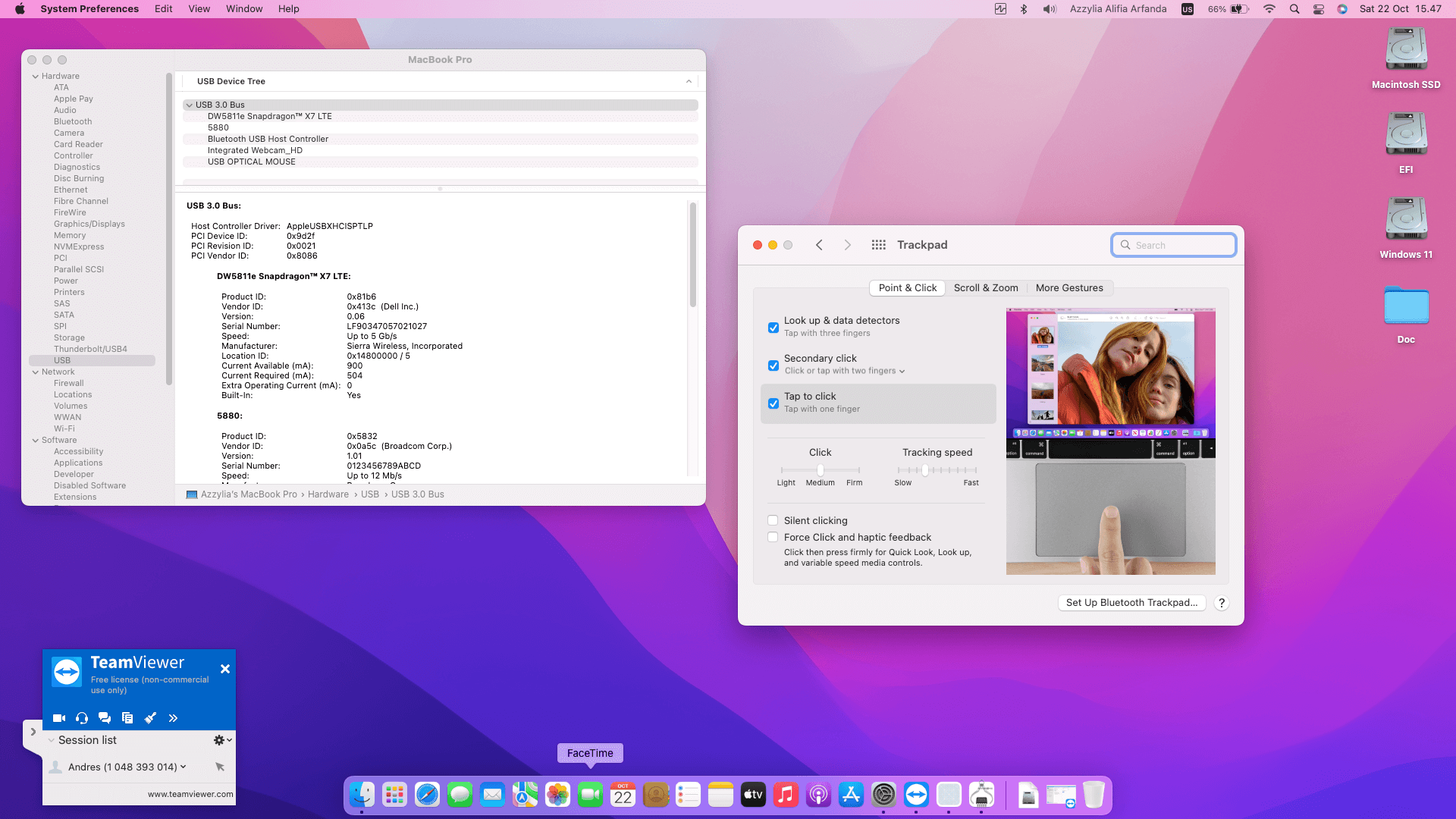Select Bluetooth USB Host Controller device

coord(268,140)
